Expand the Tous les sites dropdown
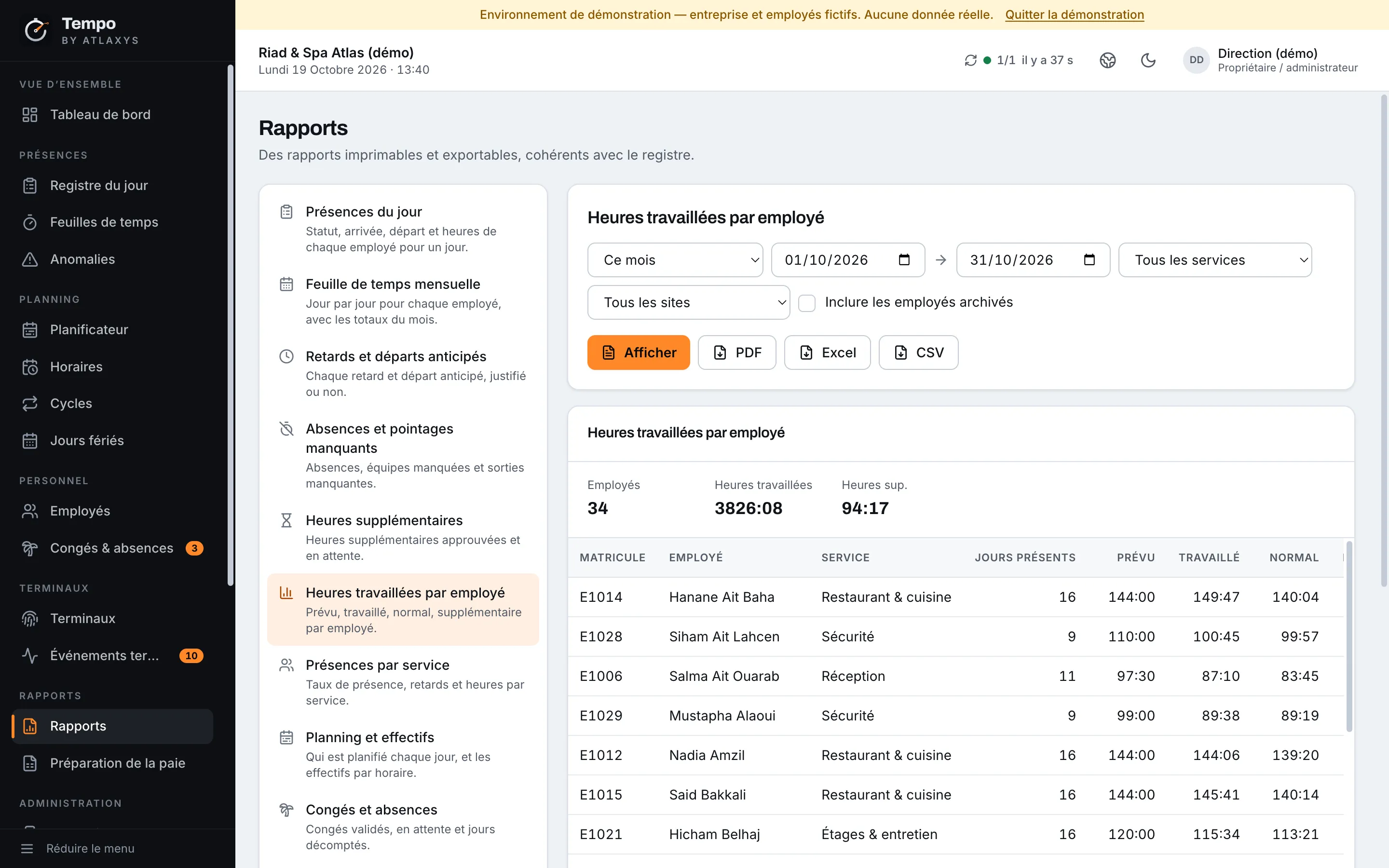The height and width of the screenshot is (868, 1389). coord(688,302)
